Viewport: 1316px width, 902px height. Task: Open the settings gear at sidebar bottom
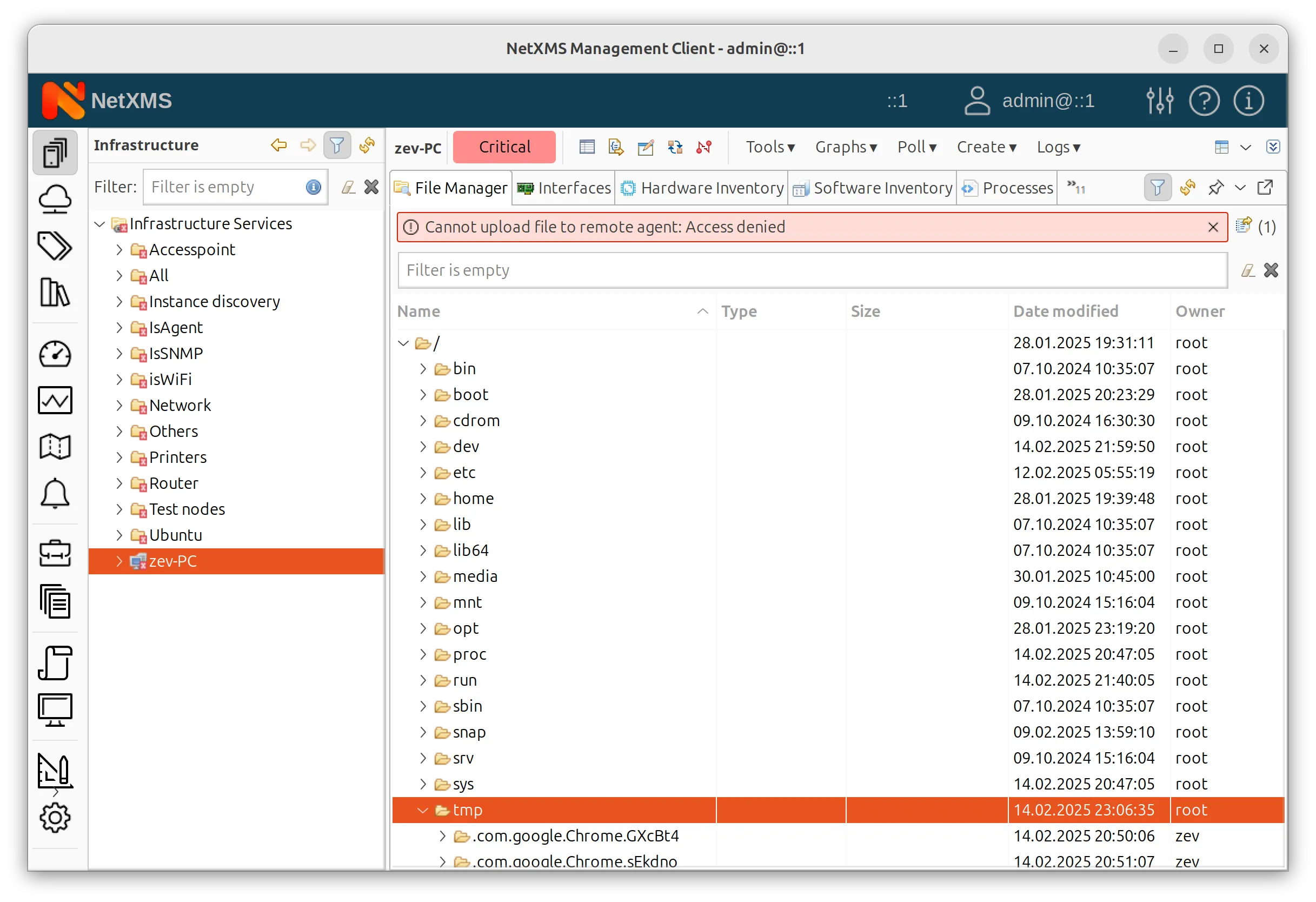55,818
